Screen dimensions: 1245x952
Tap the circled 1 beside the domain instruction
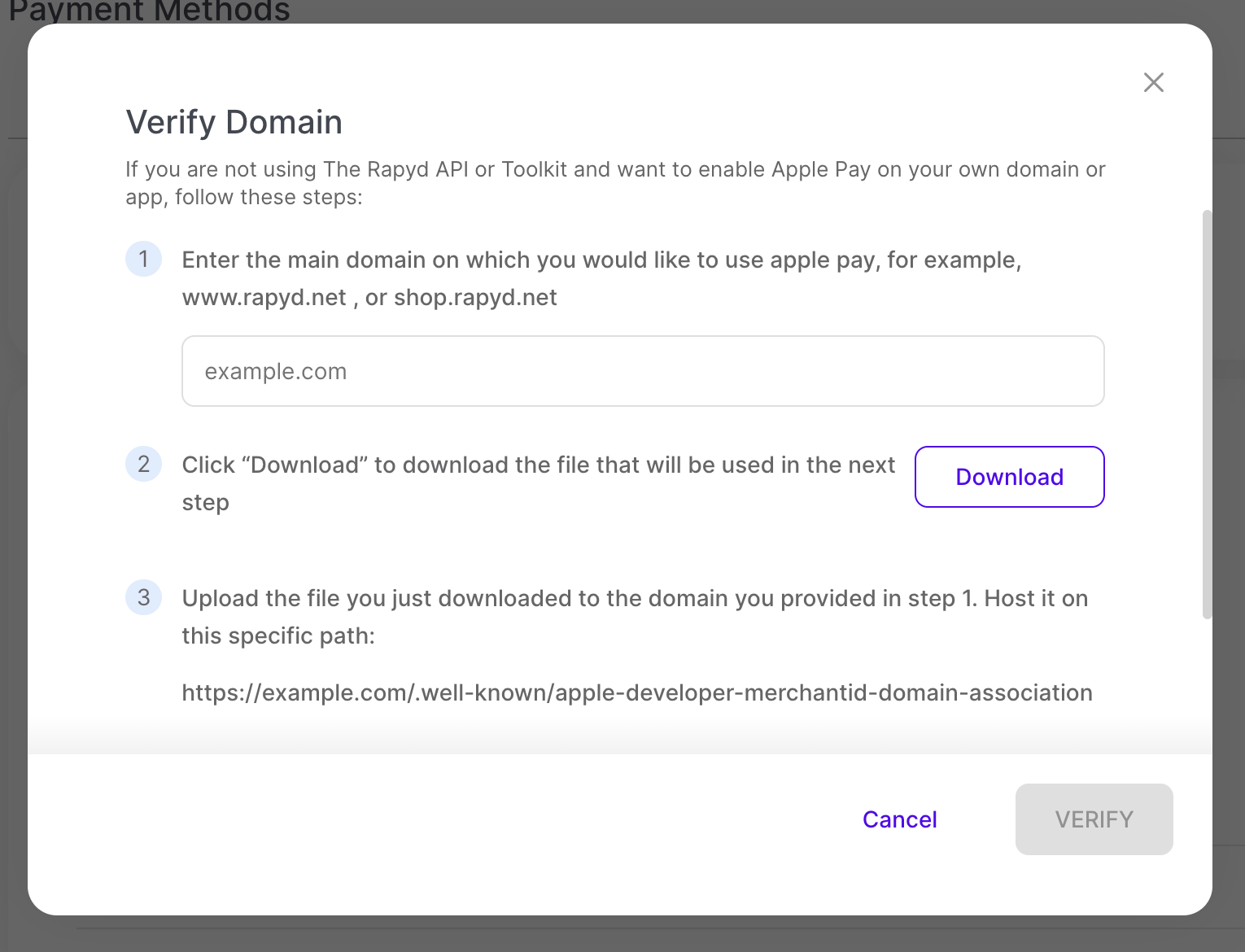point(143,260)
